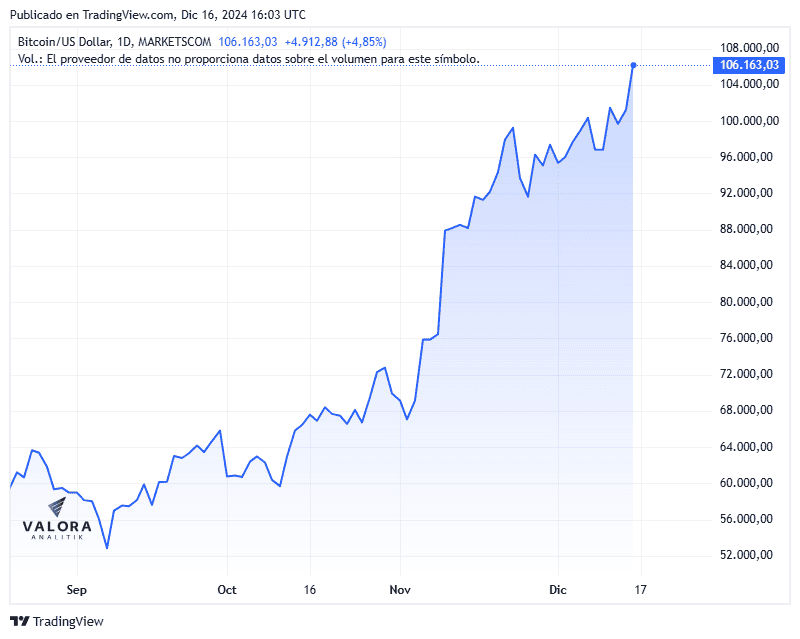This screenshot has width=800, height=639.
Task: Click the current price label 106.163,03 on axis
Action: (748, 65)
